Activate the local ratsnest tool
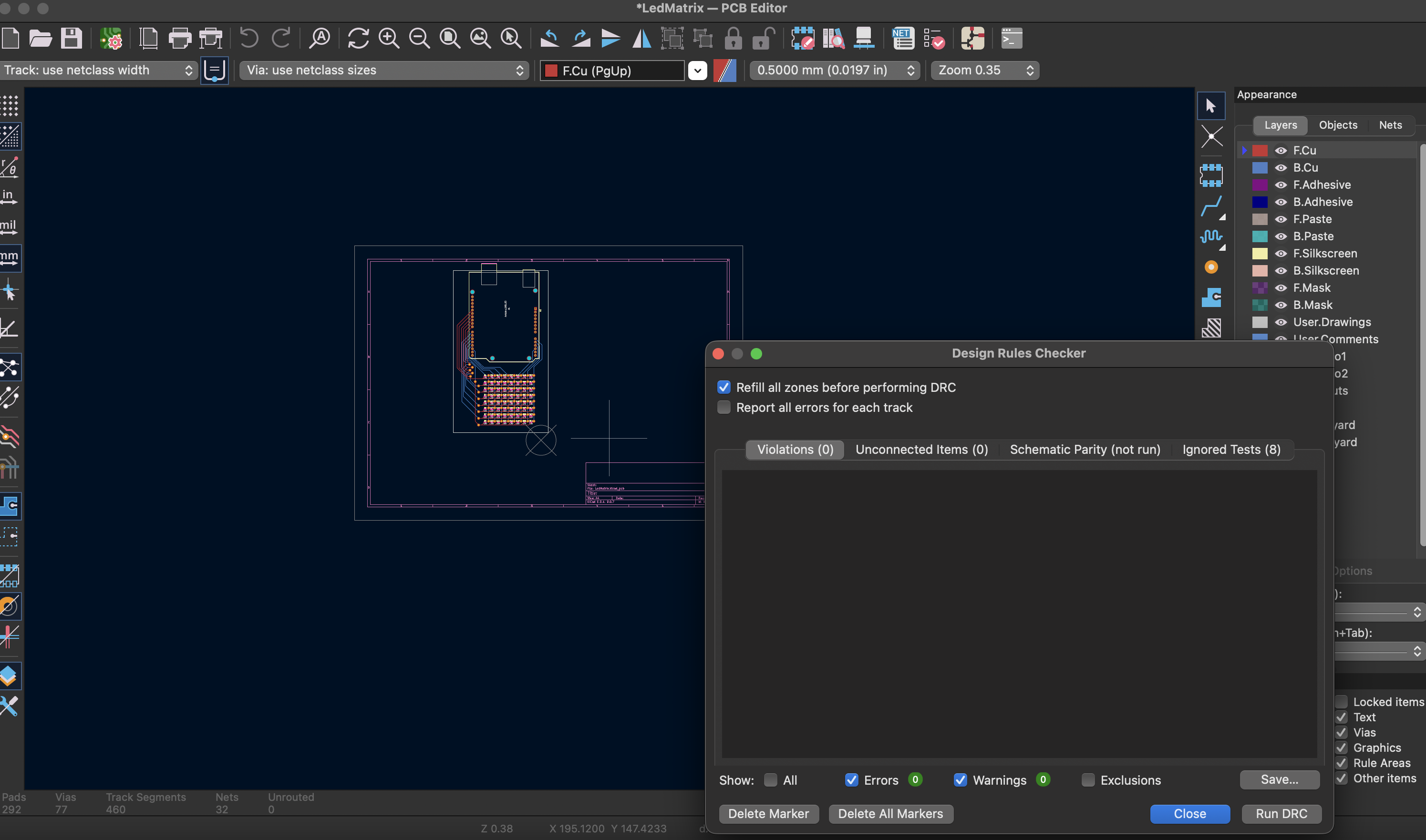 (x=1211, y=136)
